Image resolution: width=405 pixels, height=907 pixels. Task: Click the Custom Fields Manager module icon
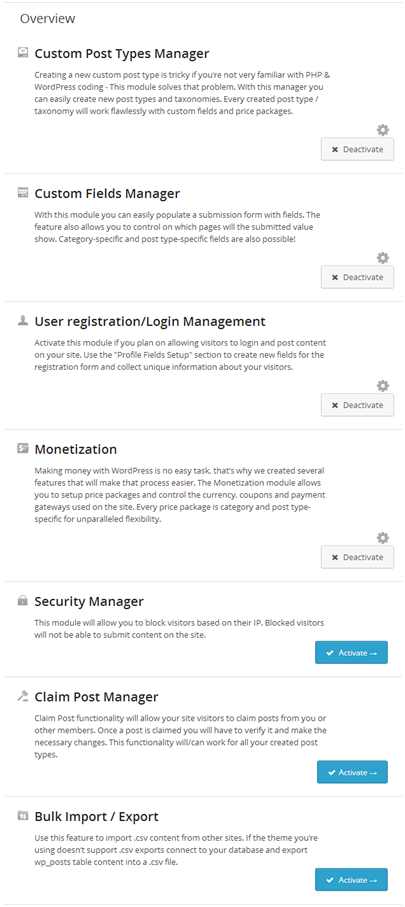coord(23,193)
